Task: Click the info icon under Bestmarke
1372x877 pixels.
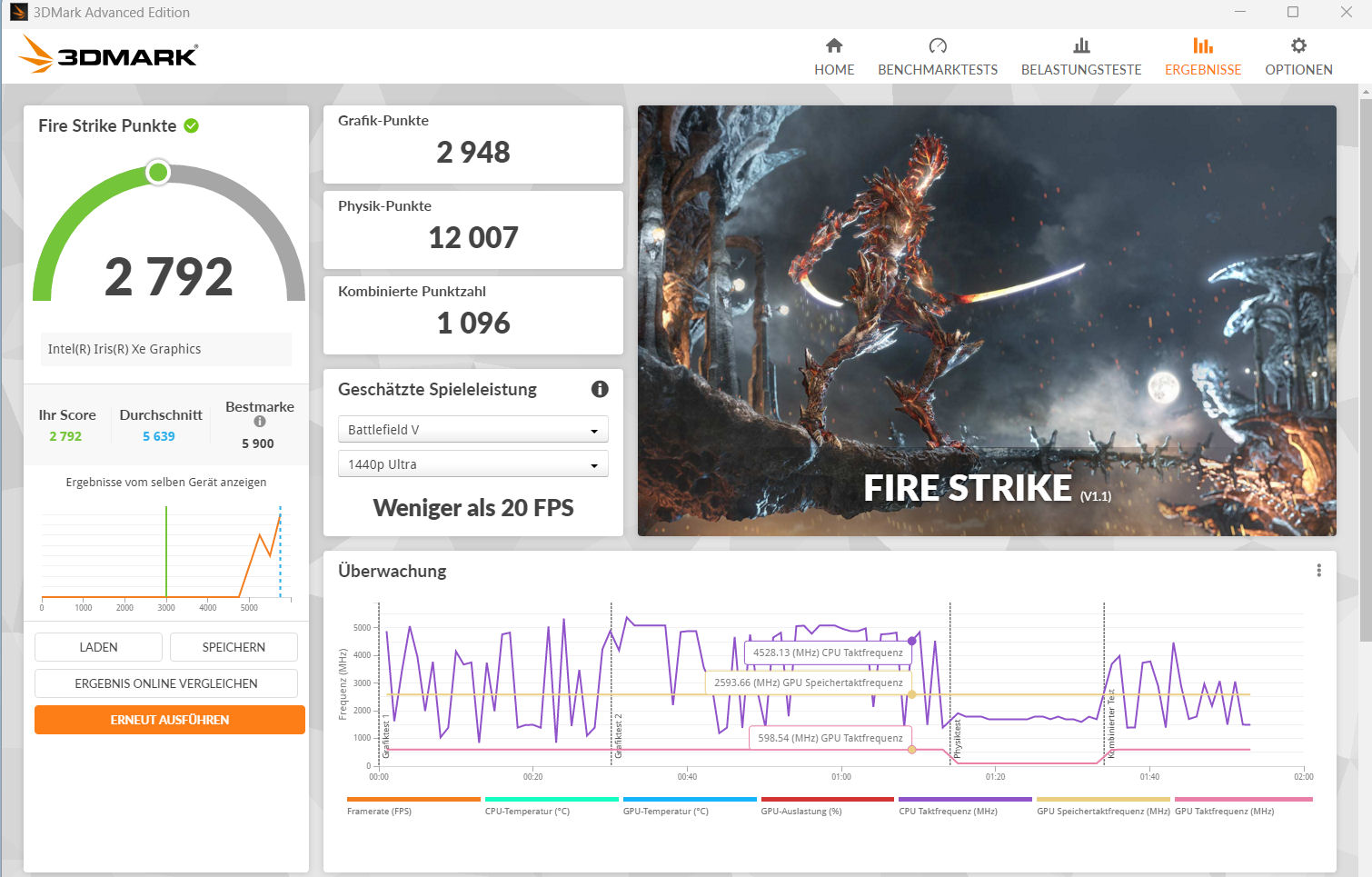Action: [260, 422]
